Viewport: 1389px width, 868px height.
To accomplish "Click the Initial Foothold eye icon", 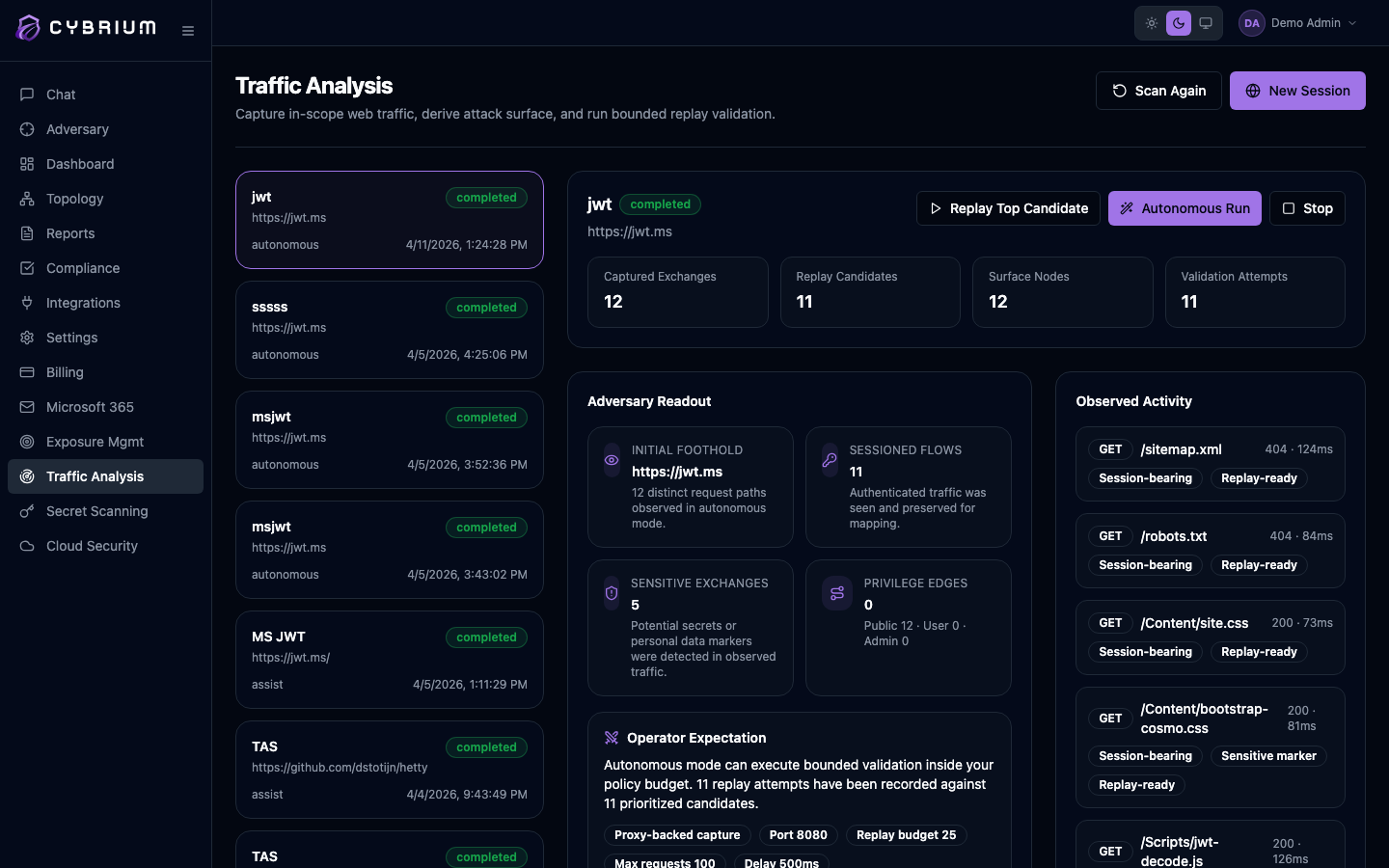I will point(612,460).
